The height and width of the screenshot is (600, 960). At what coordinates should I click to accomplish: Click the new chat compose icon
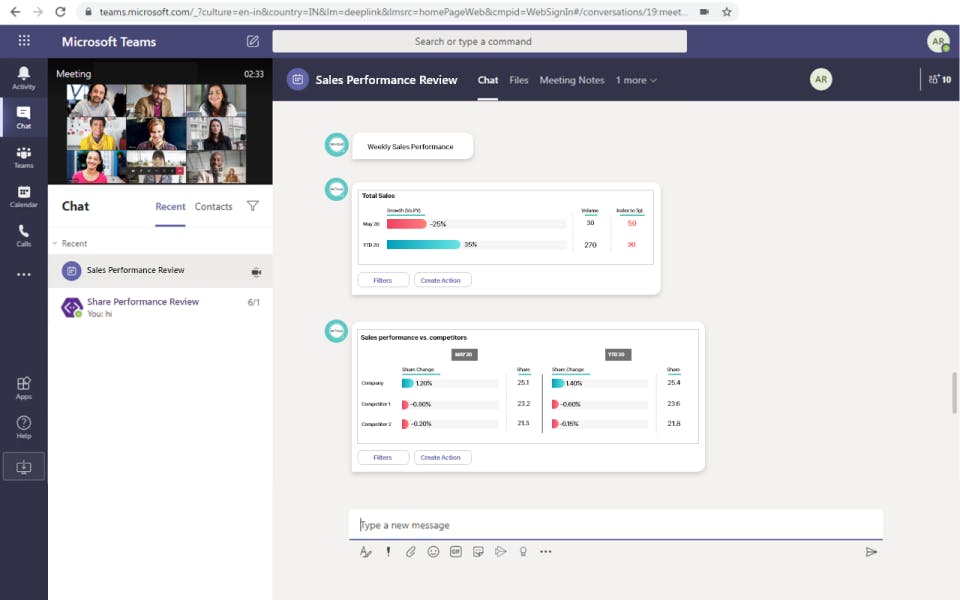(x=252, y=41)
